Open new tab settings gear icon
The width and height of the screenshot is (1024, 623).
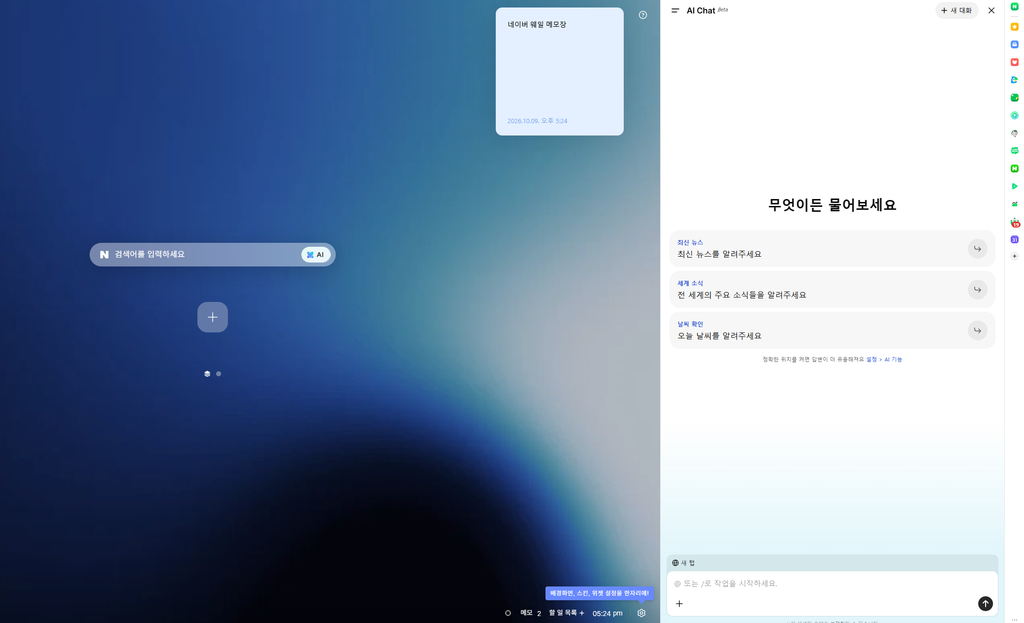click(641, 613)
